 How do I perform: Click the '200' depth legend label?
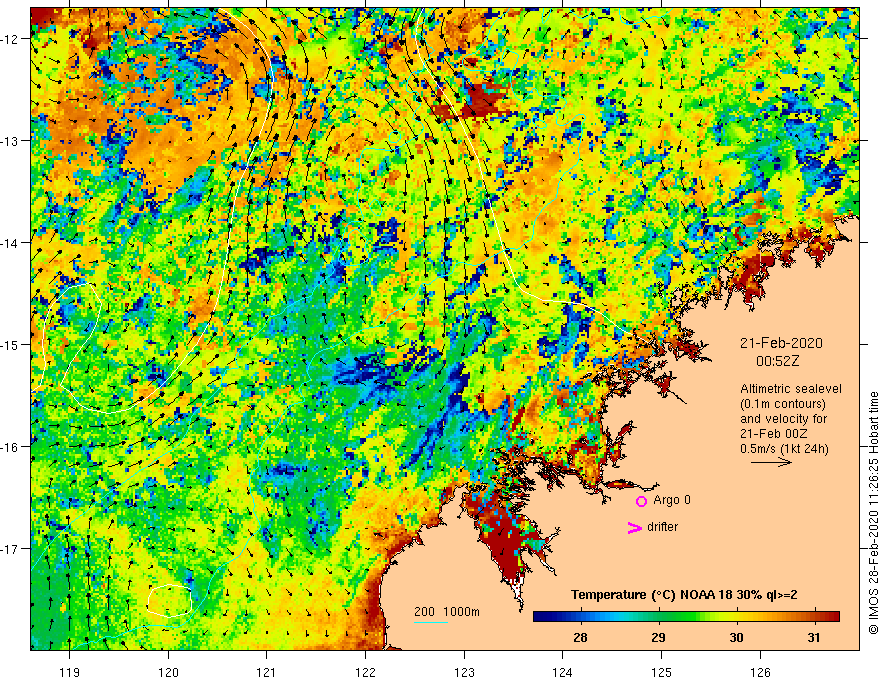424,612
